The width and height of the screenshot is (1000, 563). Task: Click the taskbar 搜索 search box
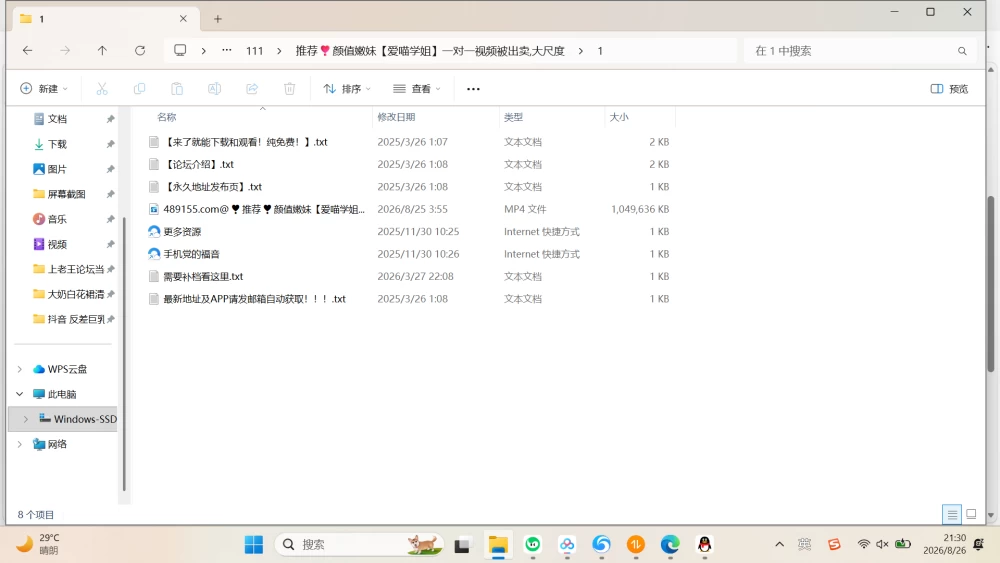tap(359, 545)
